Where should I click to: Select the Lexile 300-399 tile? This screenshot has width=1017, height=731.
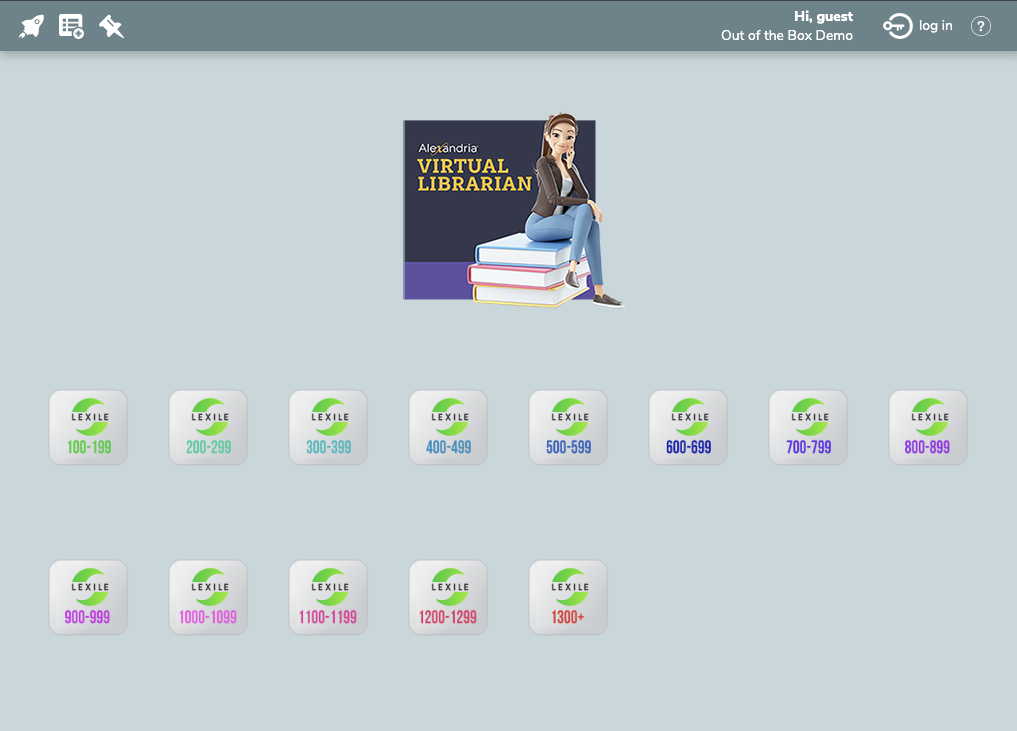point(328,427)
